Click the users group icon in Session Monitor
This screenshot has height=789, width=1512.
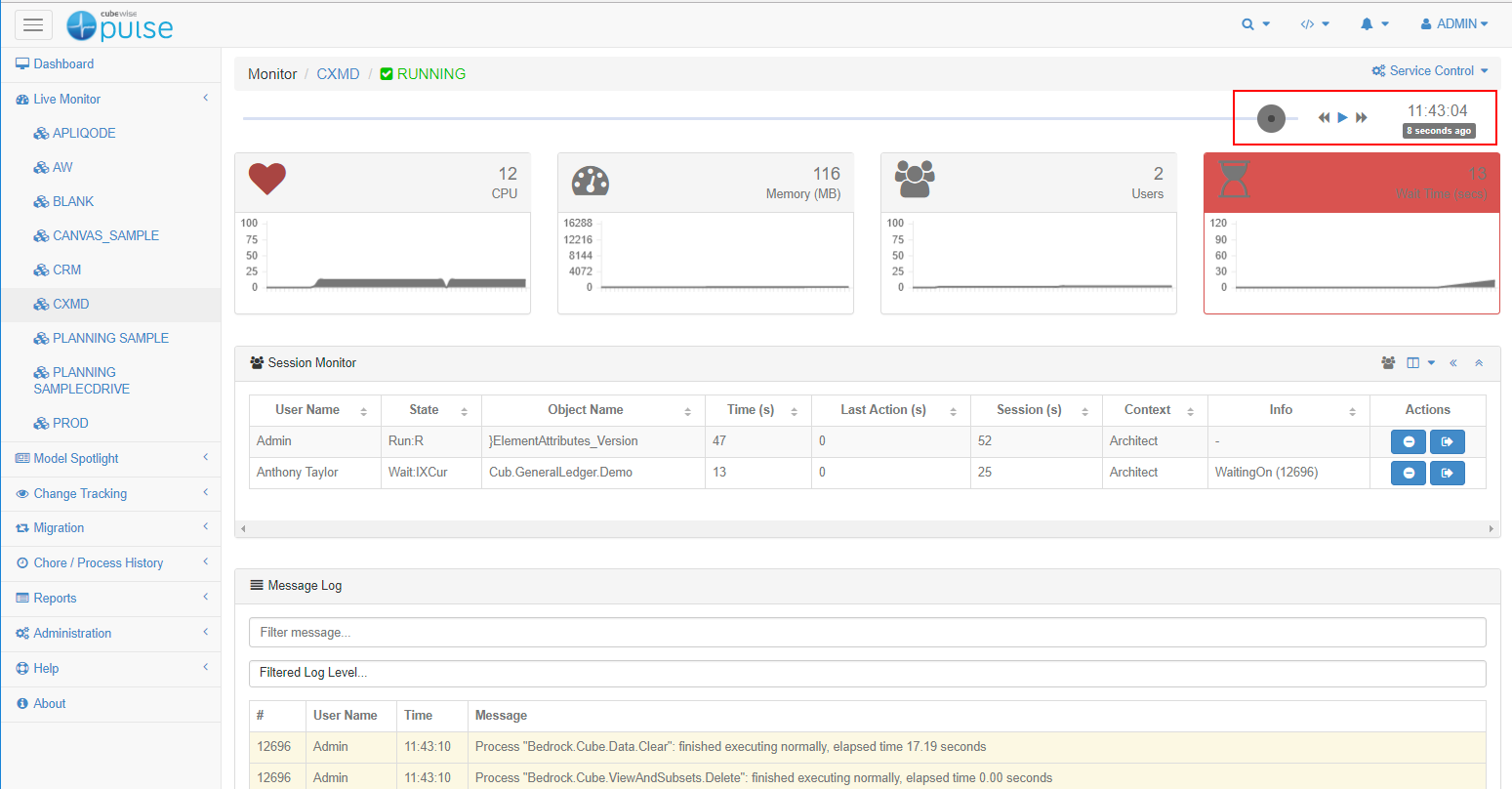1388,363
